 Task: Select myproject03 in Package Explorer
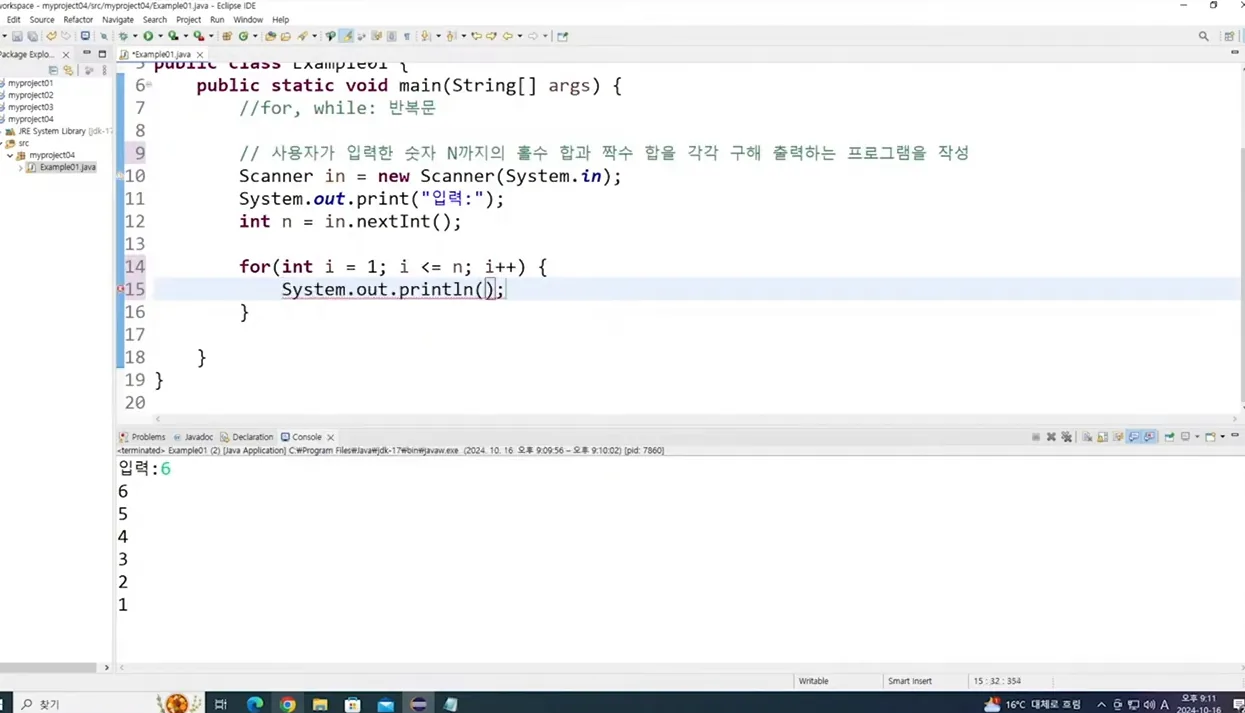click(30, 107)
